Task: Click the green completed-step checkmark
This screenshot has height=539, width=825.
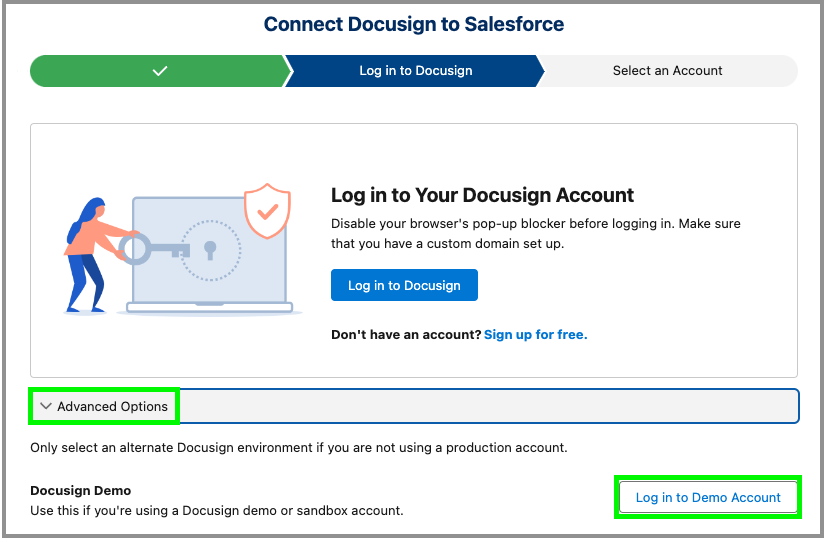Action: [x=160, y=71]
